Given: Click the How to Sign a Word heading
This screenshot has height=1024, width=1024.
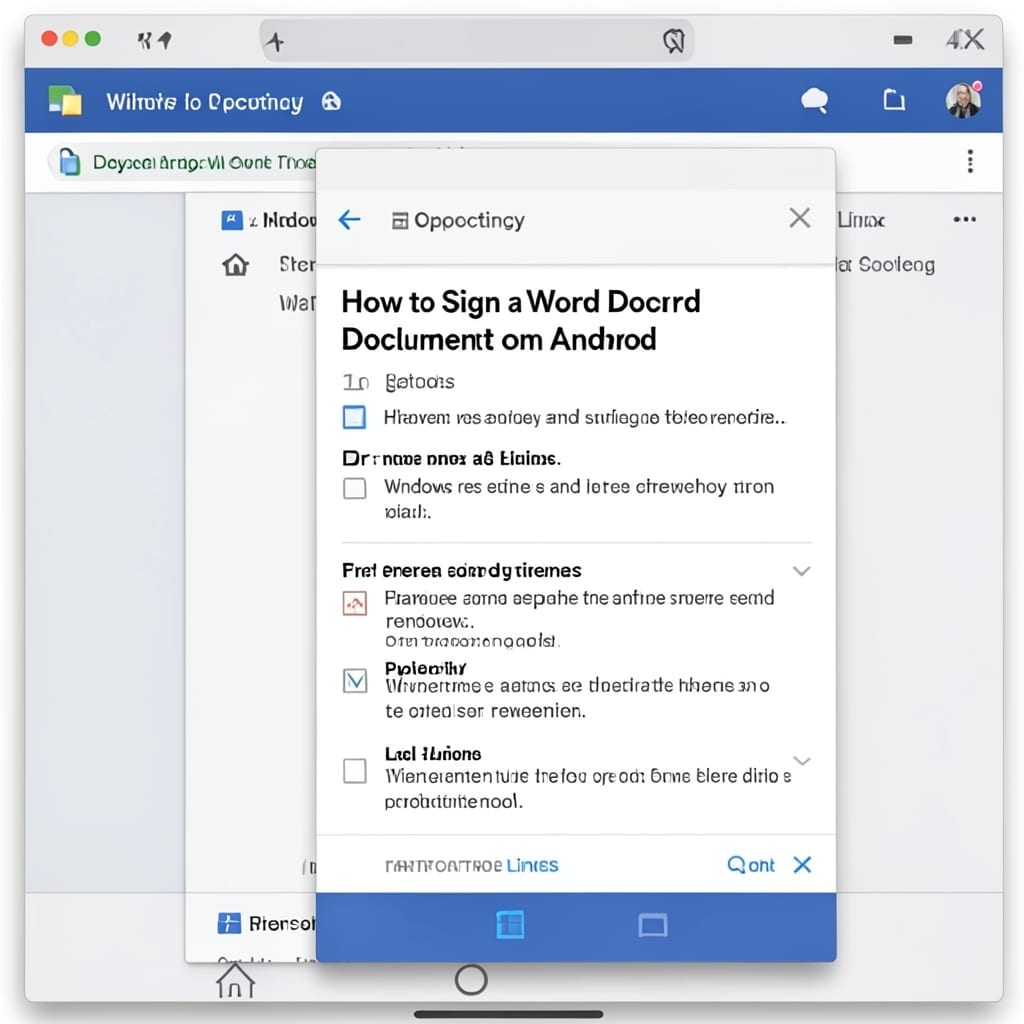Looking at the screenshot, I should click(x=520, y=320).
